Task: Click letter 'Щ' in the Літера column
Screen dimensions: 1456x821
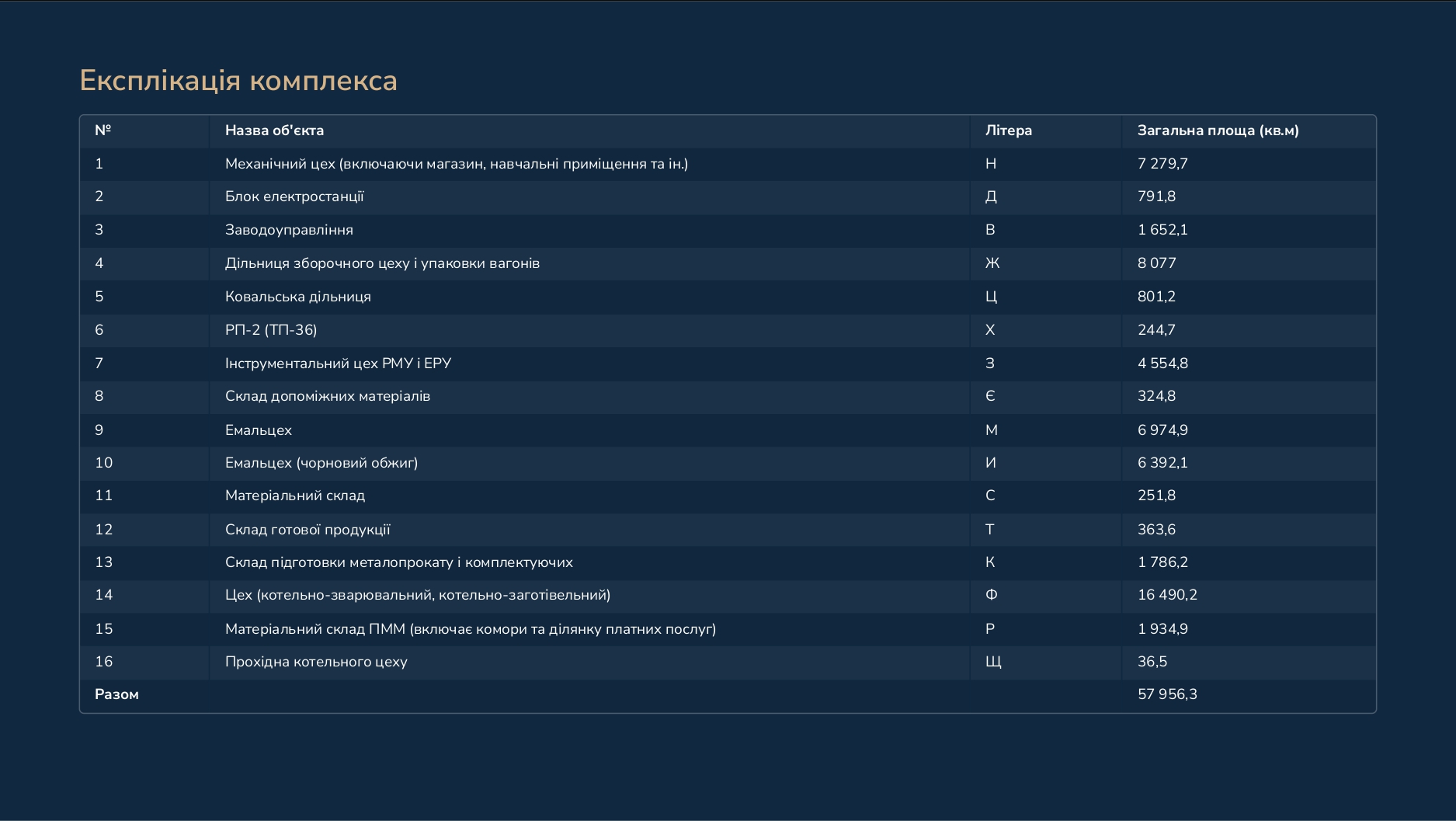Action: tap(993, 663)
